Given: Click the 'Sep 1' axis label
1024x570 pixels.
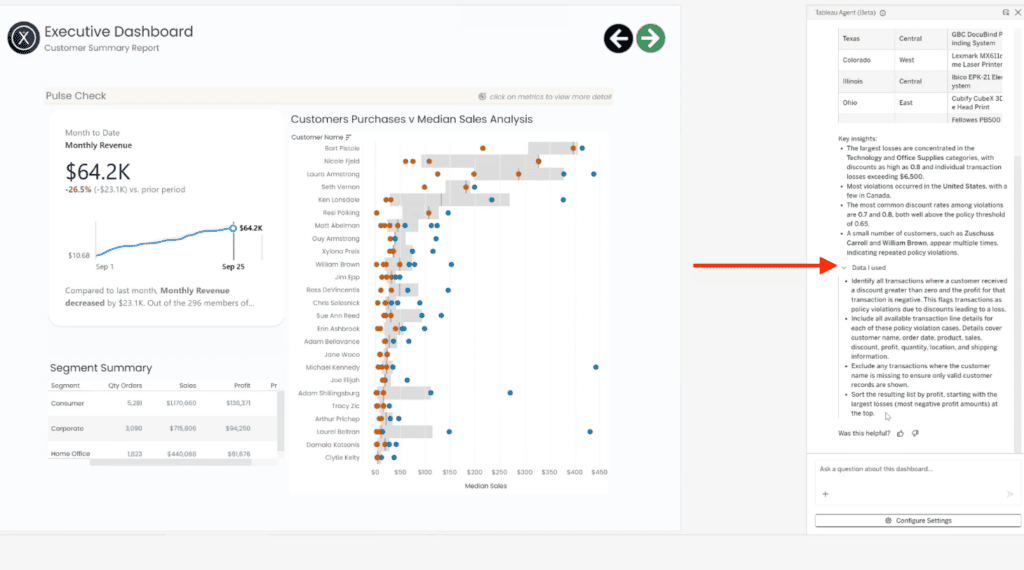Looking at the screenshot, I should tap(104, 266).
